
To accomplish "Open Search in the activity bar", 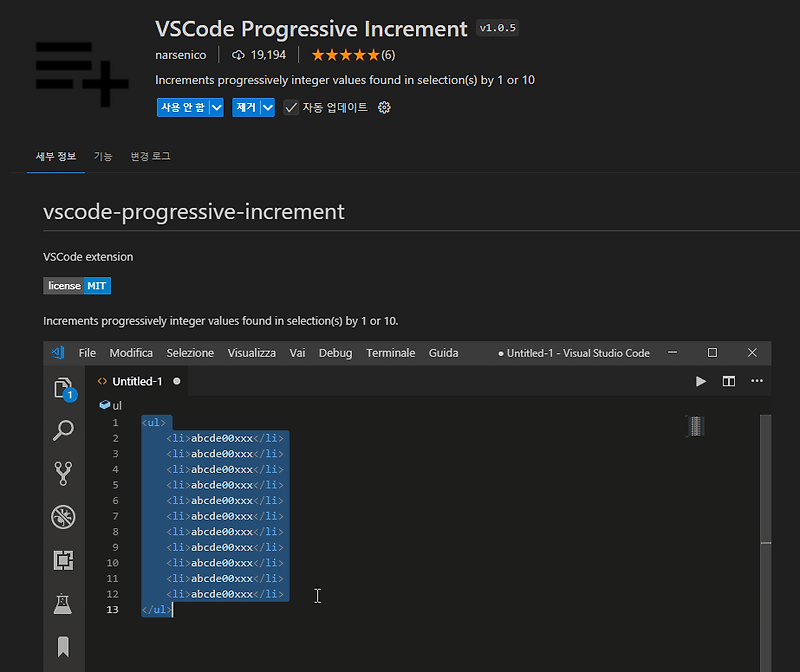I will (64, 431).
